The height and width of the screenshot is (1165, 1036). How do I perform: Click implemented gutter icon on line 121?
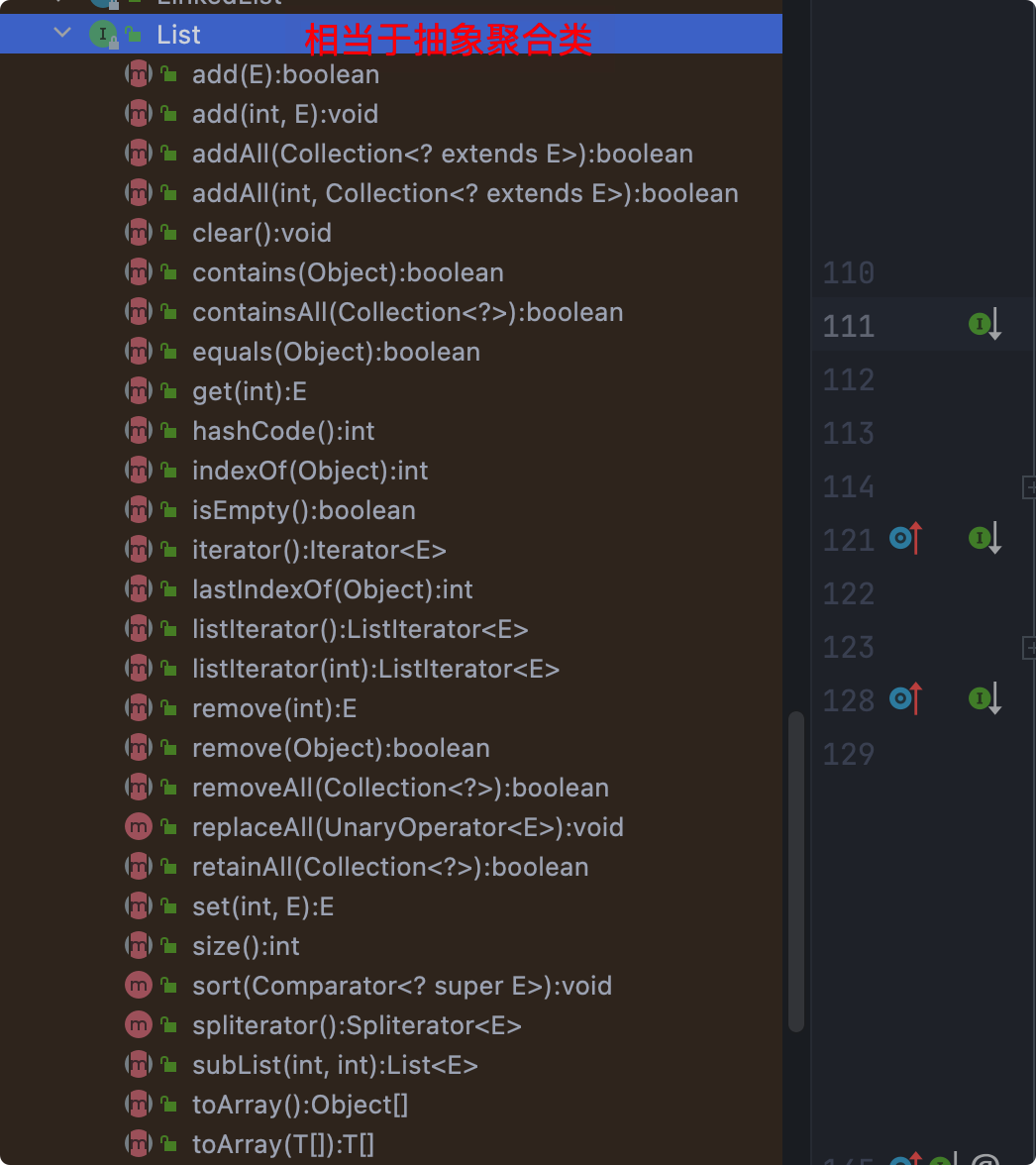984,538
